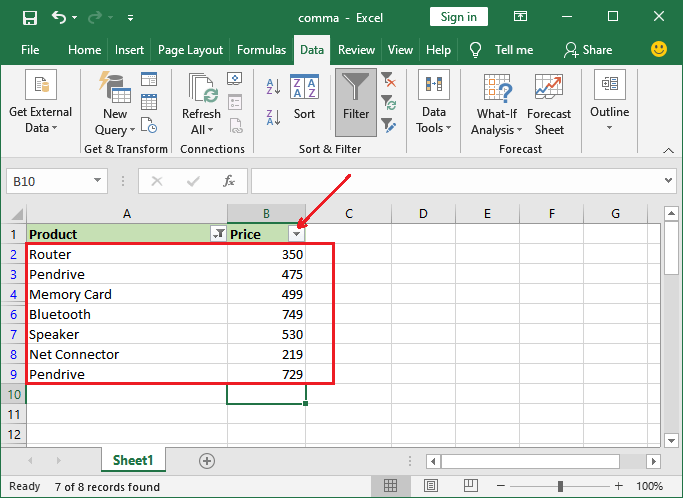Screen dimensions: 683x498
Task: Switch to Page Layout tab
Action: (x=190, y=50)
